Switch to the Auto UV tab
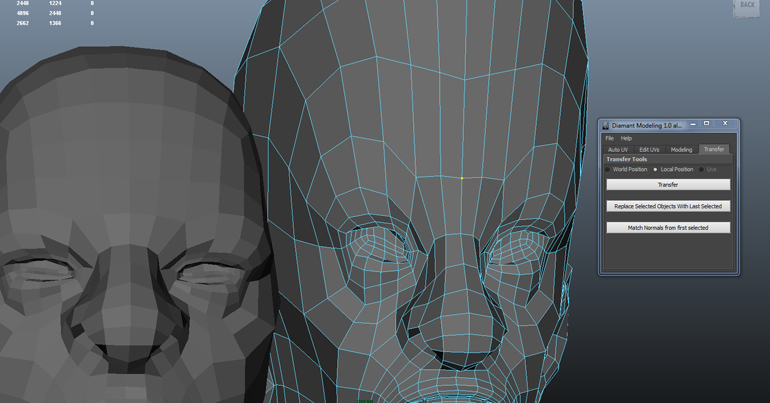Viewport: 770px width, 403px height. click(618, 149)
